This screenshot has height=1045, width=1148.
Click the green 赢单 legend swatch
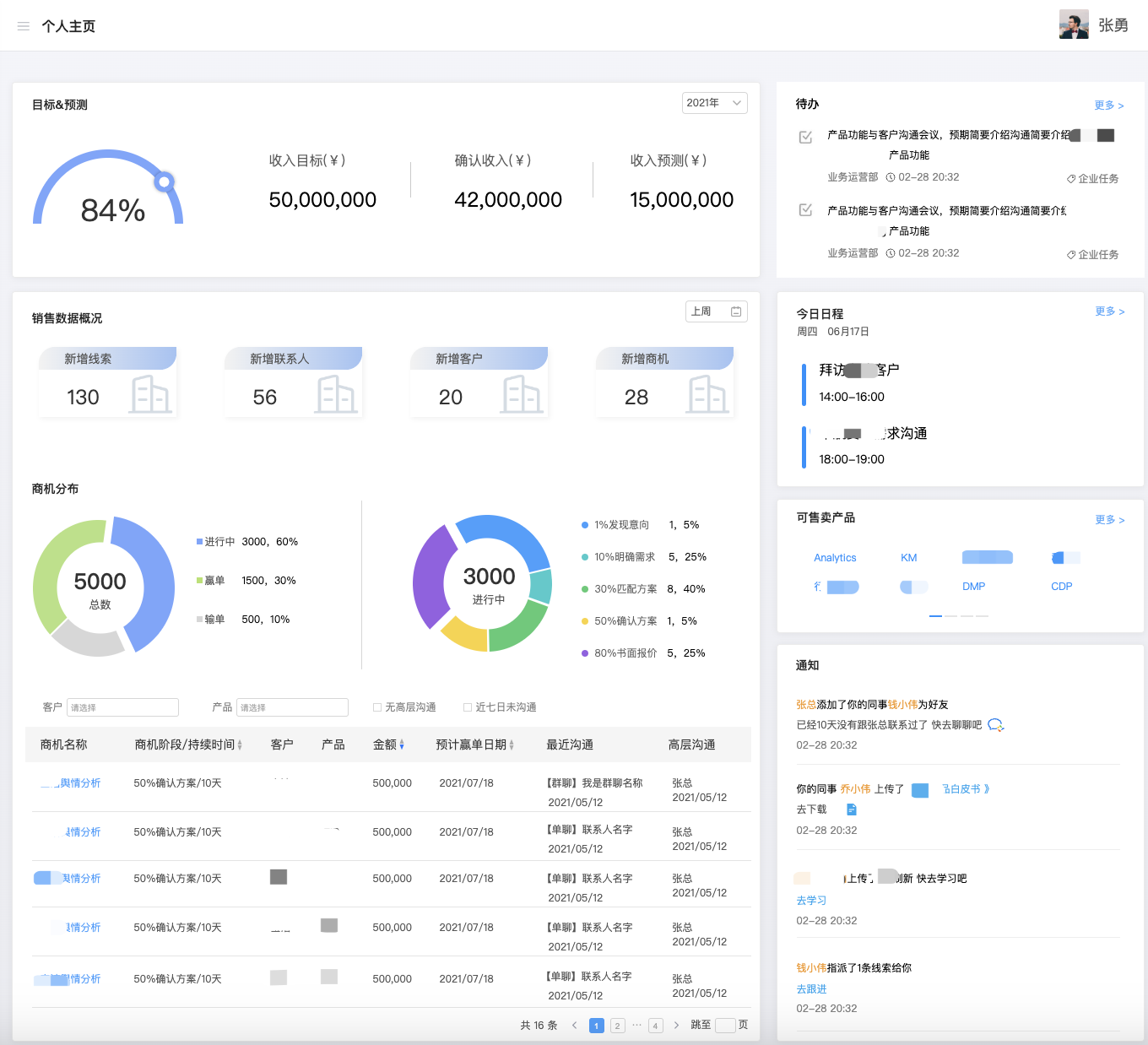pos(199,581)
